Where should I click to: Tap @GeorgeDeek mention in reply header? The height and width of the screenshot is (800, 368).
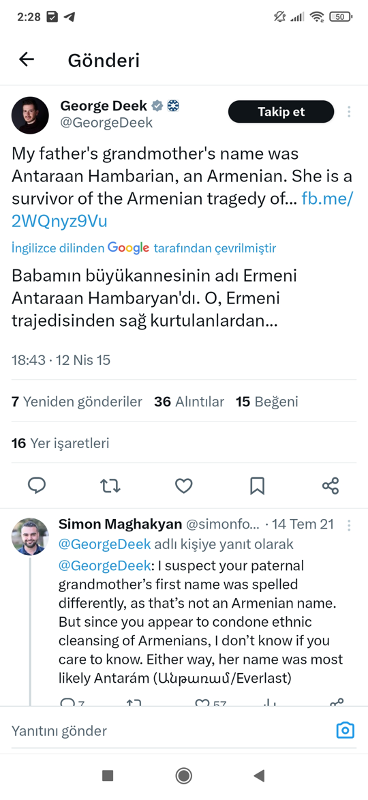[x=105, y=544]
